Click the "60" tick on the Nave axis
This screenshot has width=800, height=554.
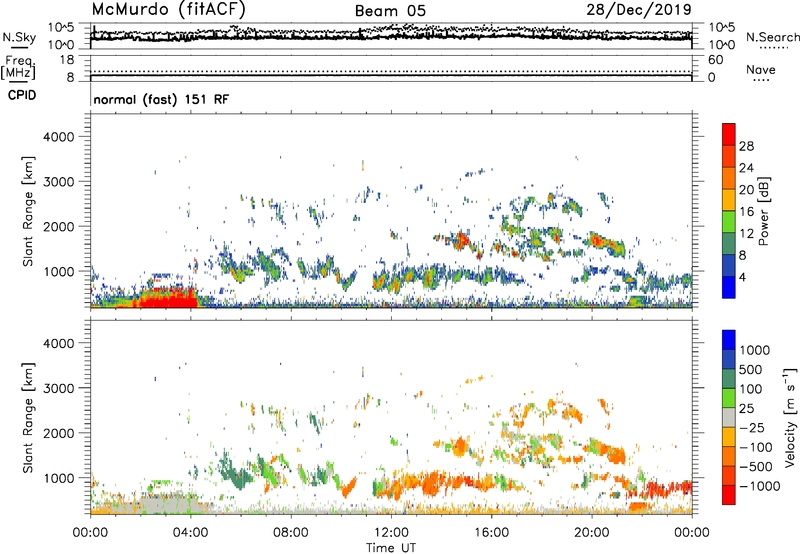[x=715, y=60]
